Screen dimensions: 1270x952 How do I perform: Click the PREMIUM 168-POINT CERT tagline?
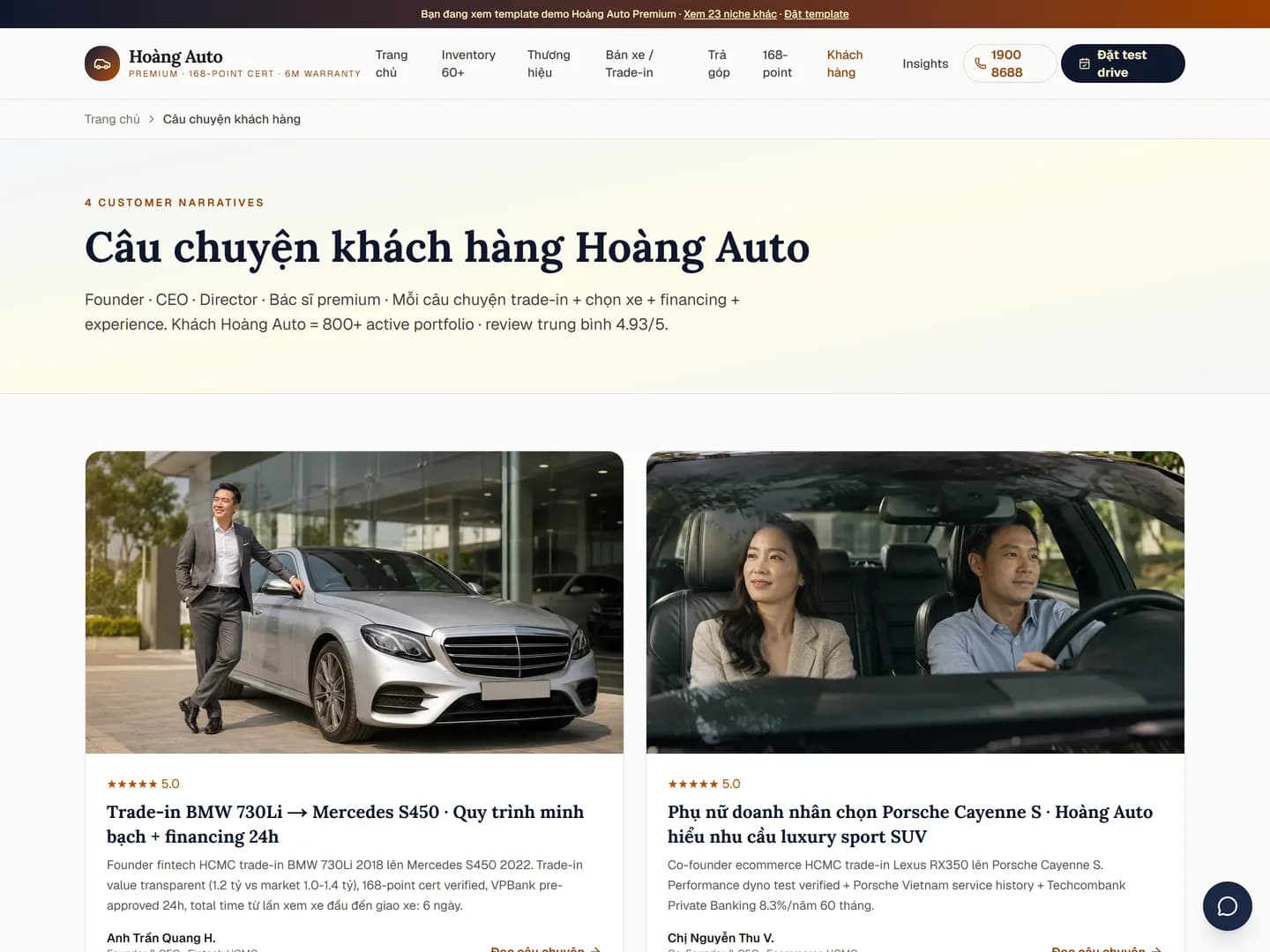tap(245, 74)
